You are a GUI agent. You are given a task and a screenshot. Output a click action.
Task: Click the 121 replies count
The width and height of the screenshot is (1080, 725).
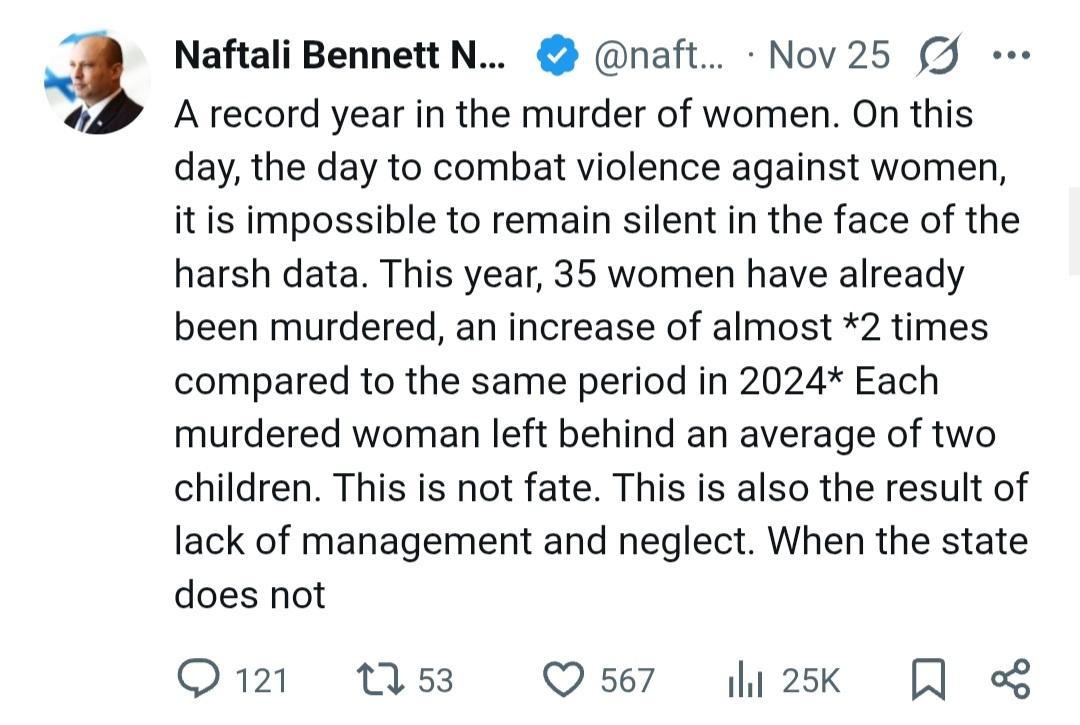click(x=261, y=681)
